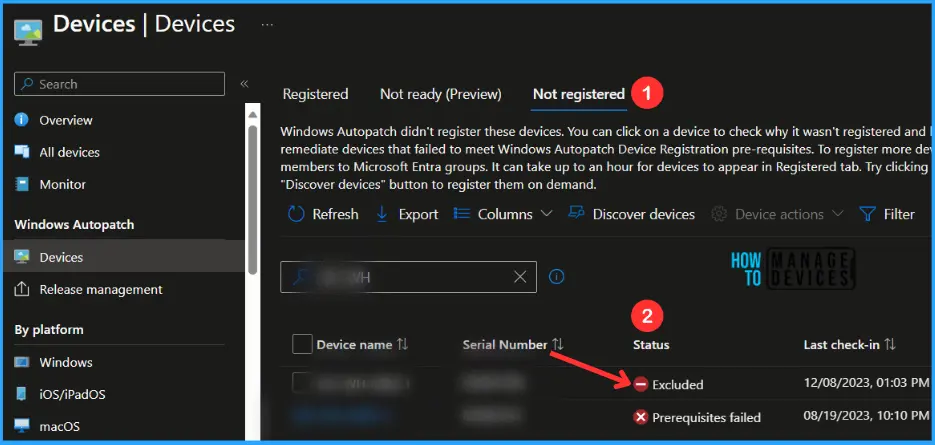Open the Columns dropdown
Screen dimensions: 935x445
click(x=503, y=214)
